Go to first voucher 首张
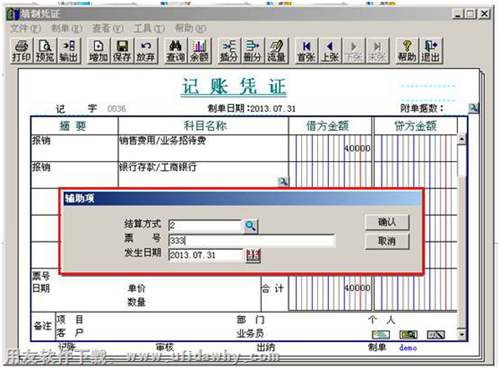 [306, 51]
